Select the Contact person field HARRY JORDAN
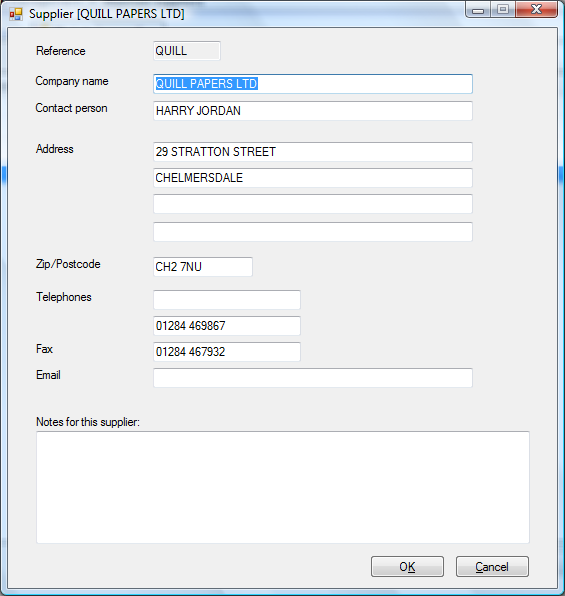The image size is (565, 596). click(313, 111)
